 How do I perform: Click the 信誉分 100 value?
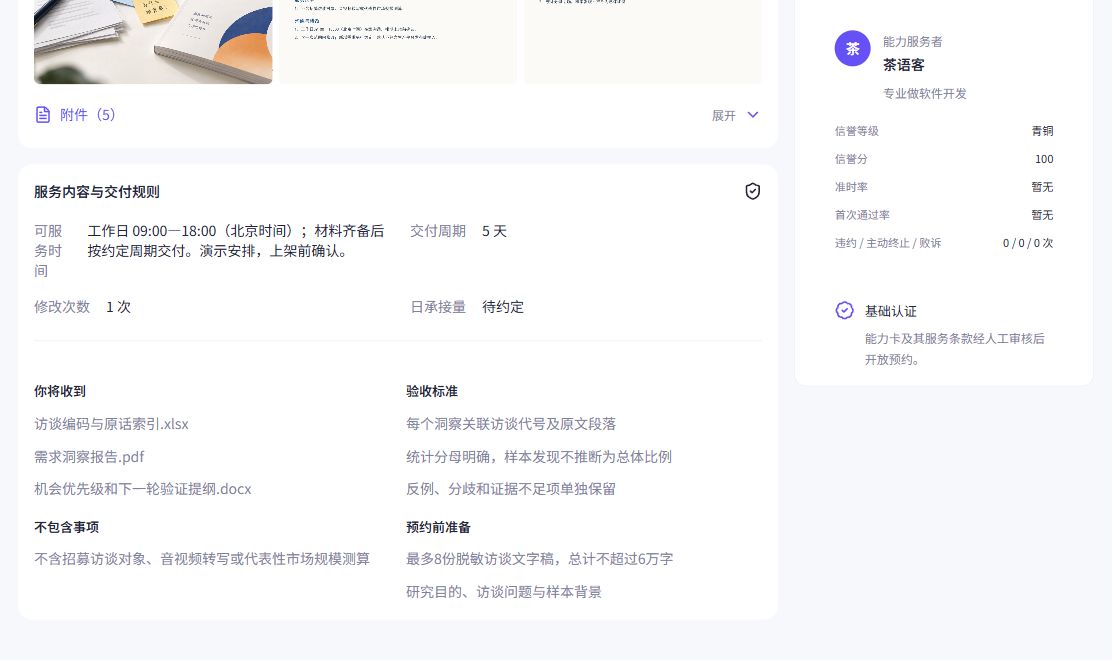click(1044, 159)
